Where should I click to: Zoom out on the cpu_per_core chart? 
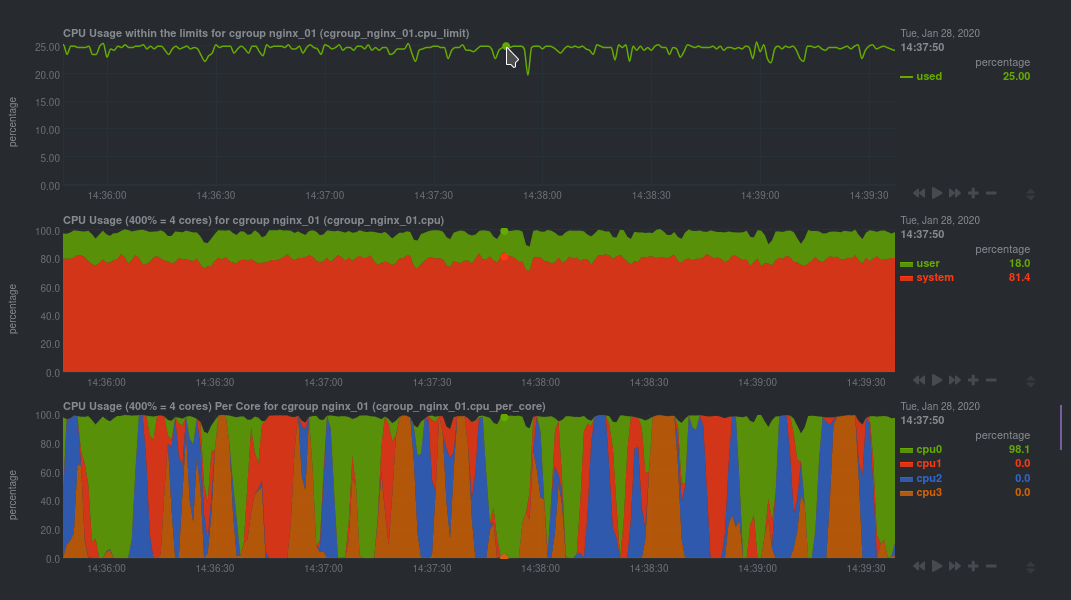tap(991, 565)
